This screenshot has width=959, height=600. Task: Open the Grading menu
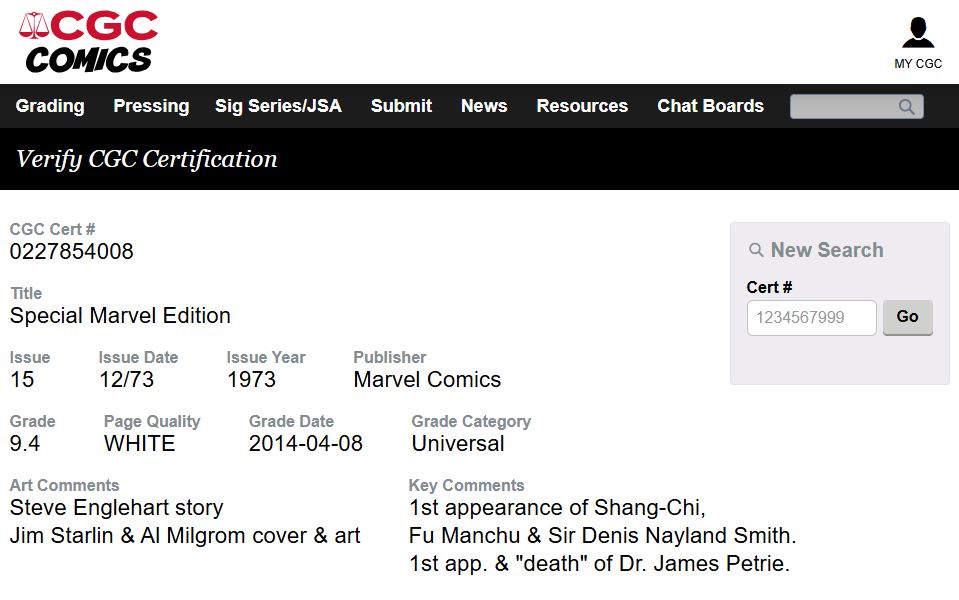[x=50, y=106]
